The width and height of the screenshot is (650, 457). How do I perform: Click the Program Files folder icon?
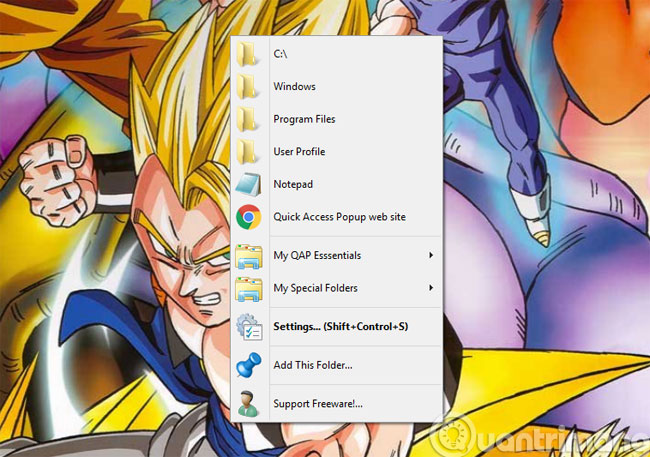click(x=248, y=120)
